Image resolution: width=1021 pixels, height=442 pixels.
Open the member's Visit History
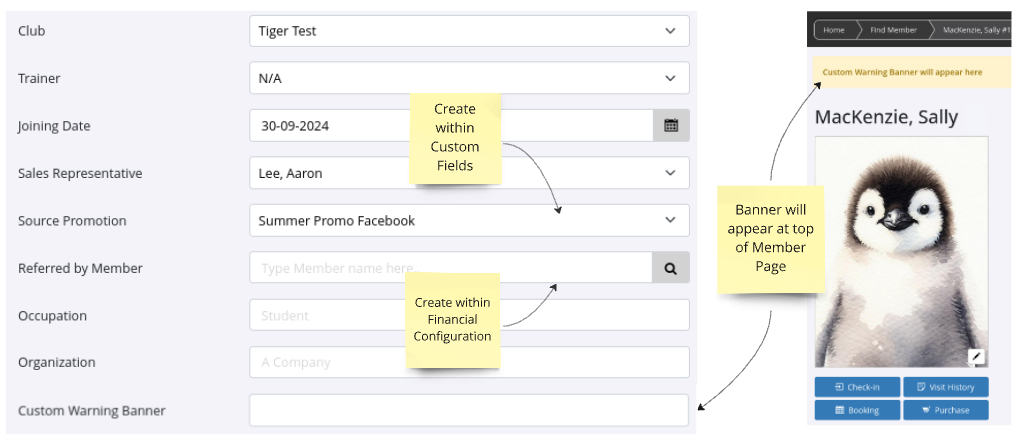(945, 387)
